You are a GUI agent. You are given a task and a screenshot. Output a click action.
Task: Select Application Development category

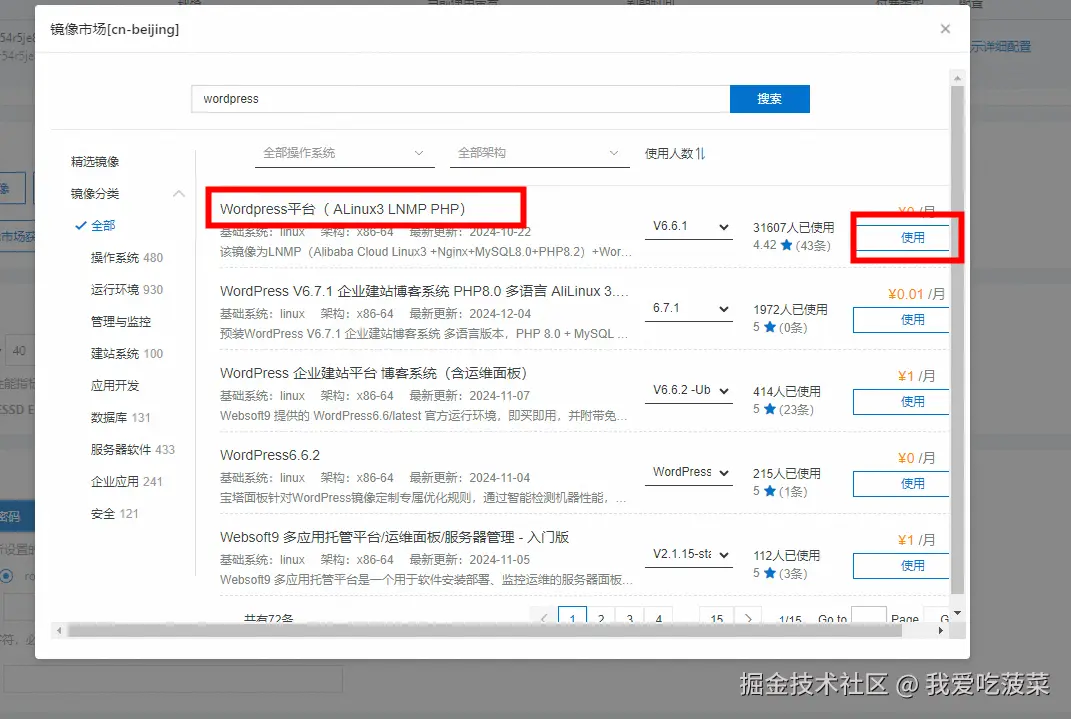(x=115, y=386)
